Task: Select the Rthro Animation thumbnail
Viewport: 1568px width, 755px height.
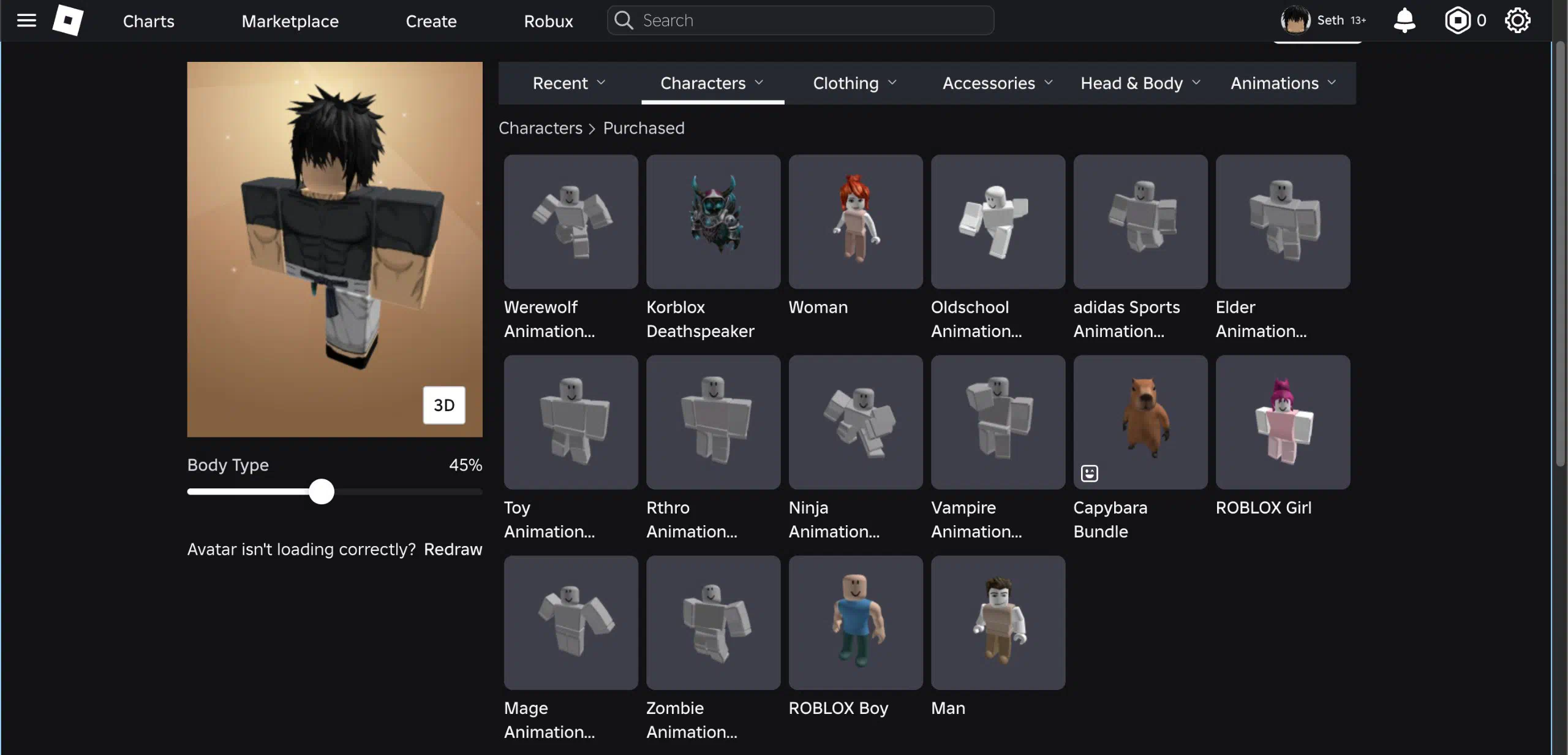Action: (x=713, y=422)
